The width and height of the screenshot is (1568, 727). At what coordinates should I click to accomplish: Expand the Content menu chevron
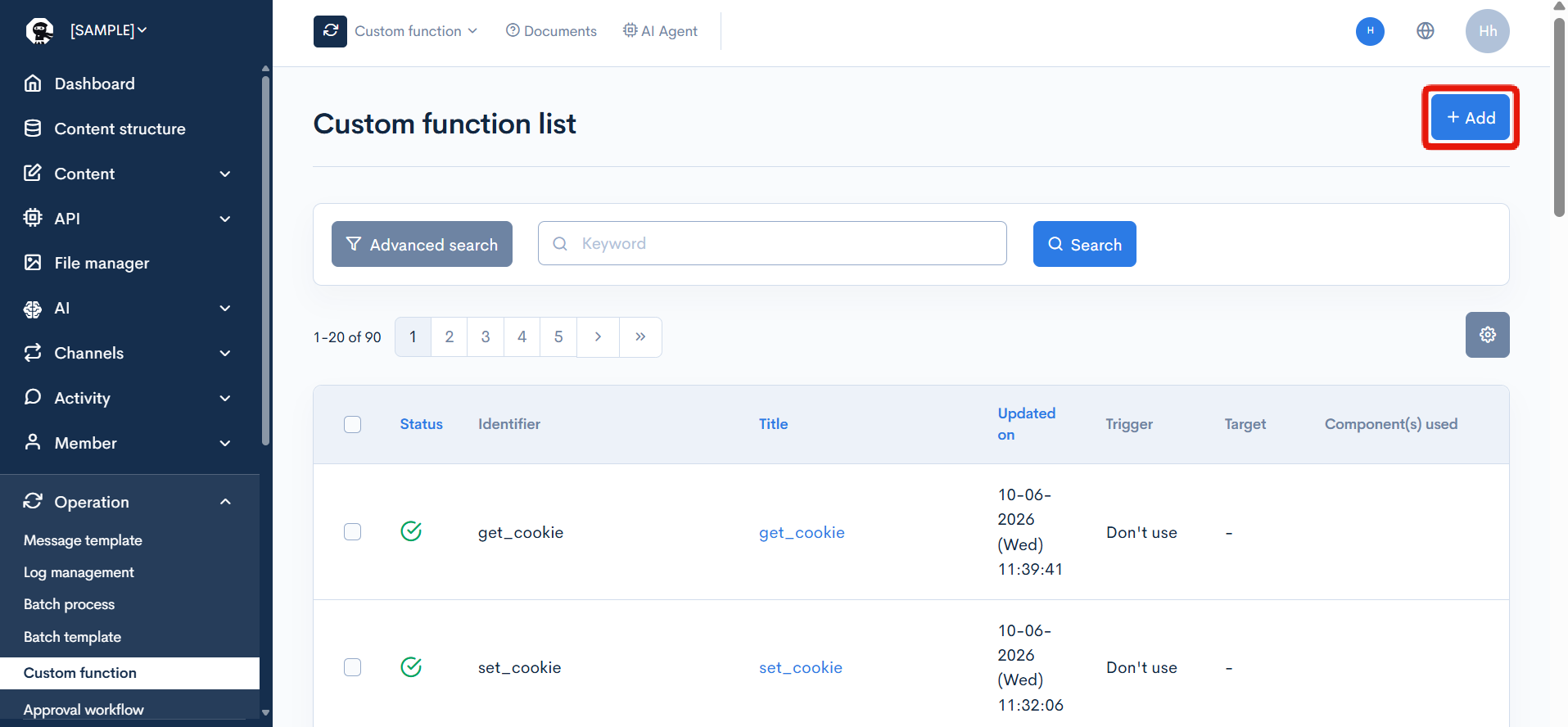225,174
